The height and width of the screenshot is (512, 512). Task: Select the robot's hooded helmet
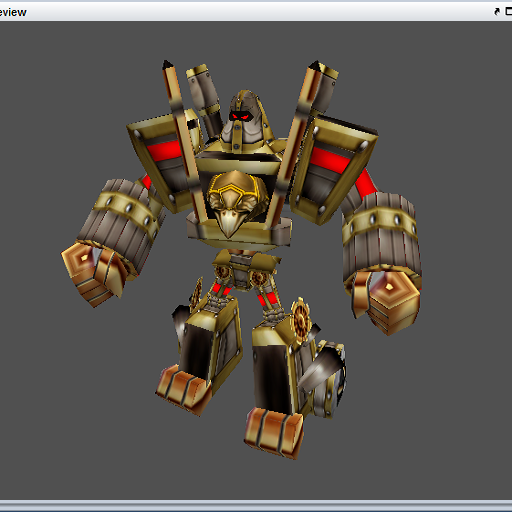(x=245, y=120)
